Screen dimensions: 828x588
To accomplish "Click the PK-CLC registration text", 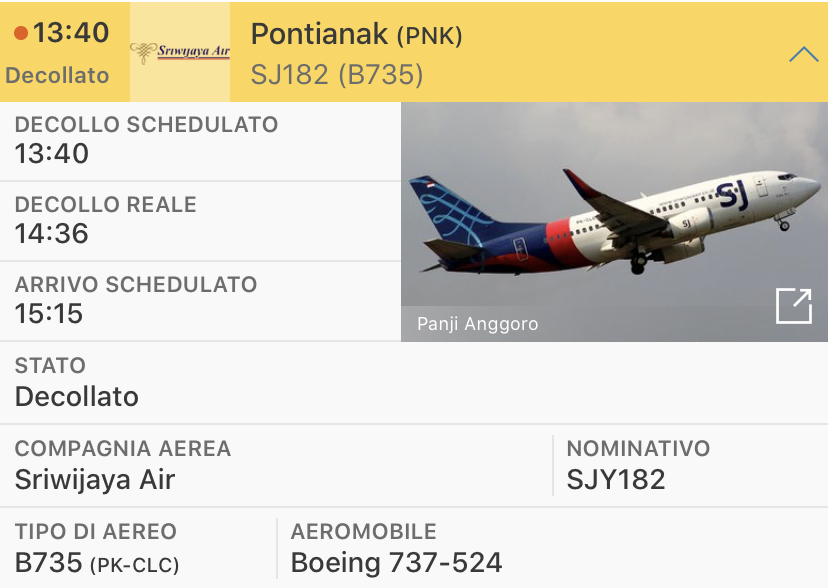I will coord(135,565).
